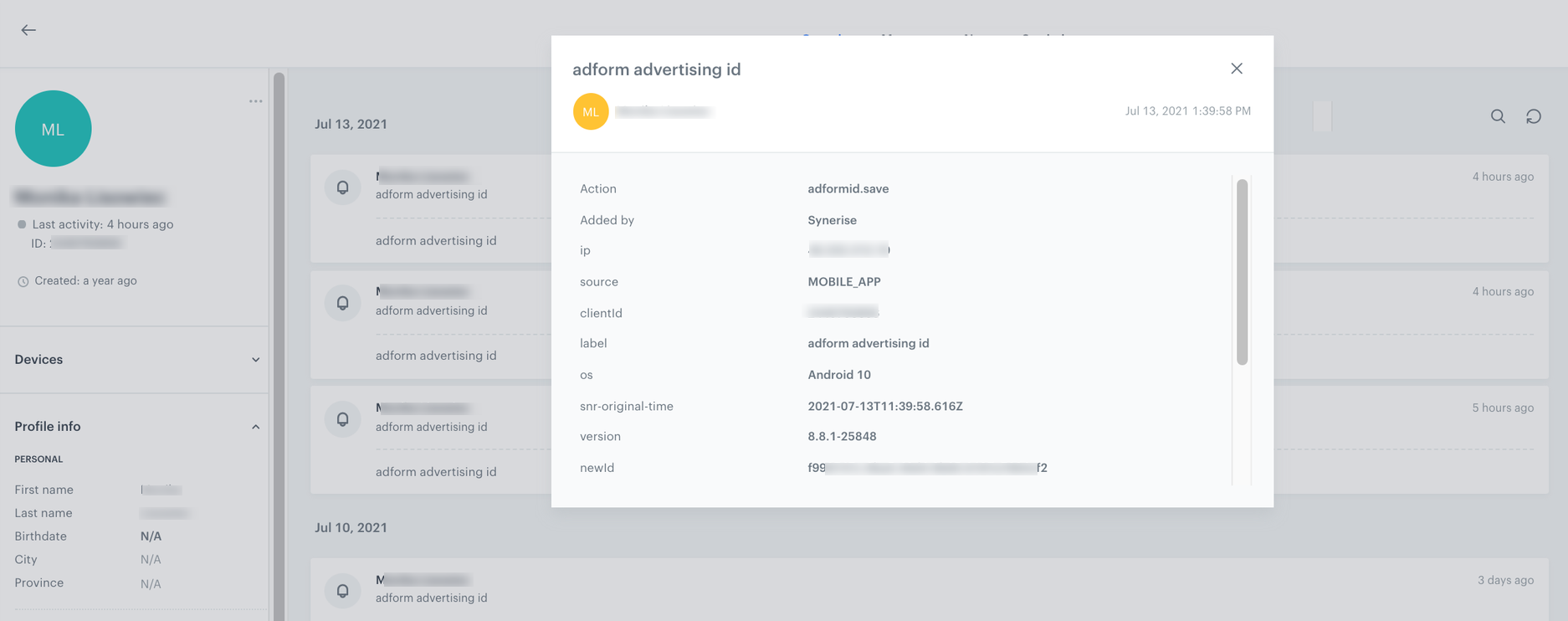
Task: Click the dialog's vertical scrollbar thumb
Action: coord(1242,272)
